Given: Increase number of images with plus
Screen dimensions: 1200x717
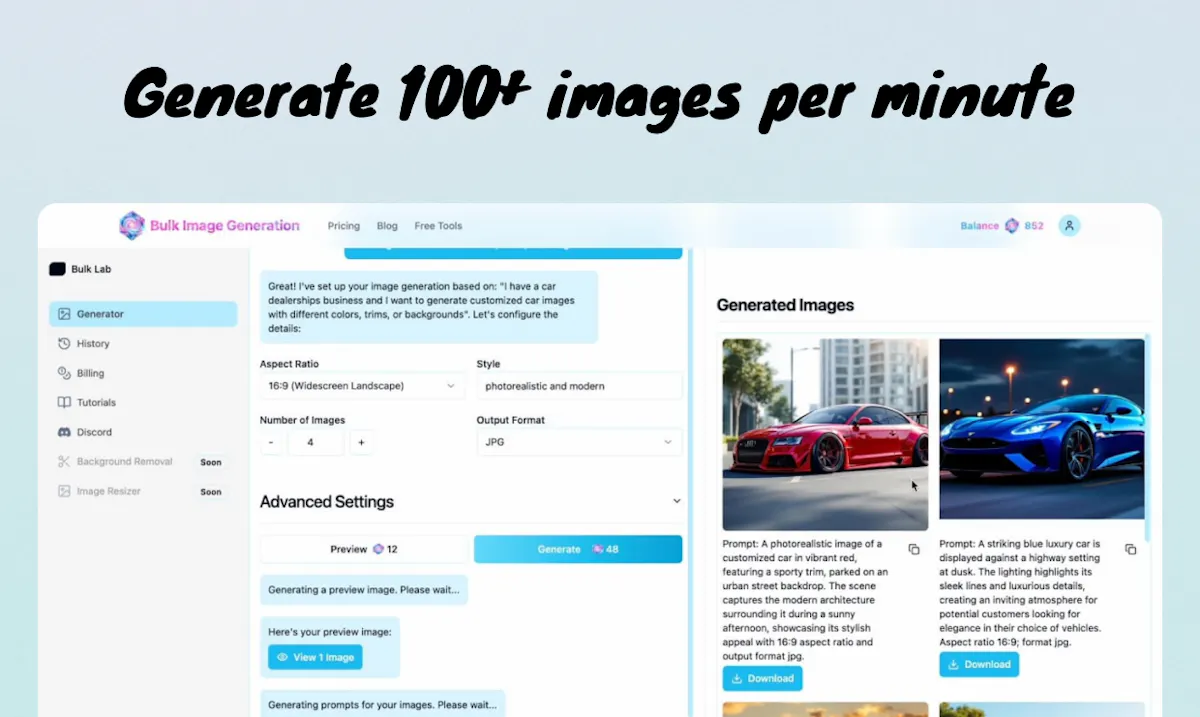Looking at the screenshot, I should point(361,442).
